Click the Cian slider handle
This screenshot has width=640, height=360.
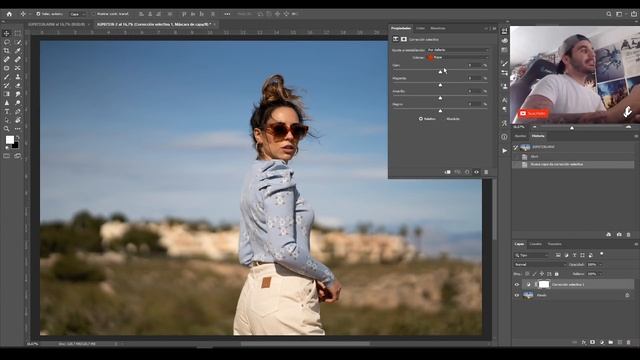click(440, 72)
